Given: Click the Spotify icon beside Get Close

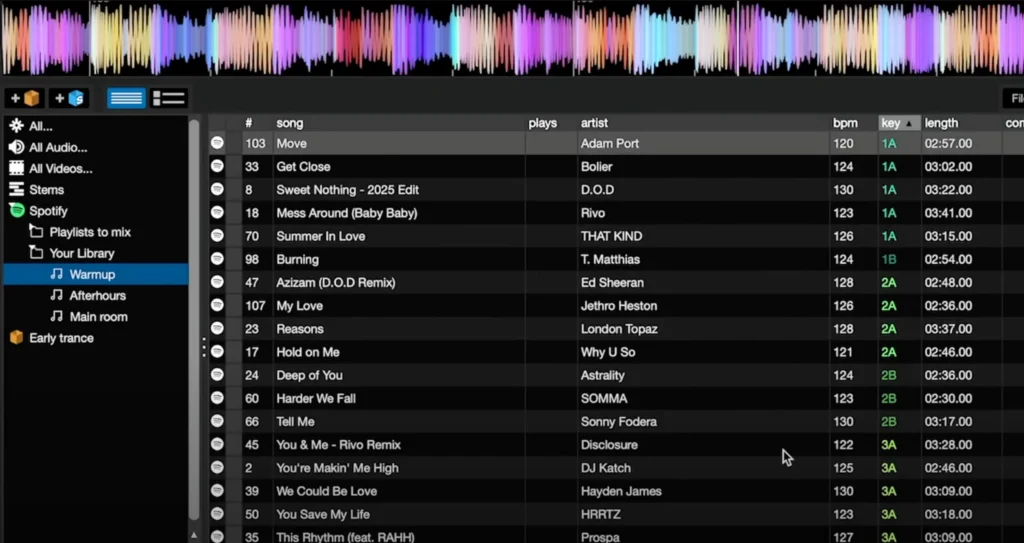Looking at the screenshot, I should pos(217,167).
